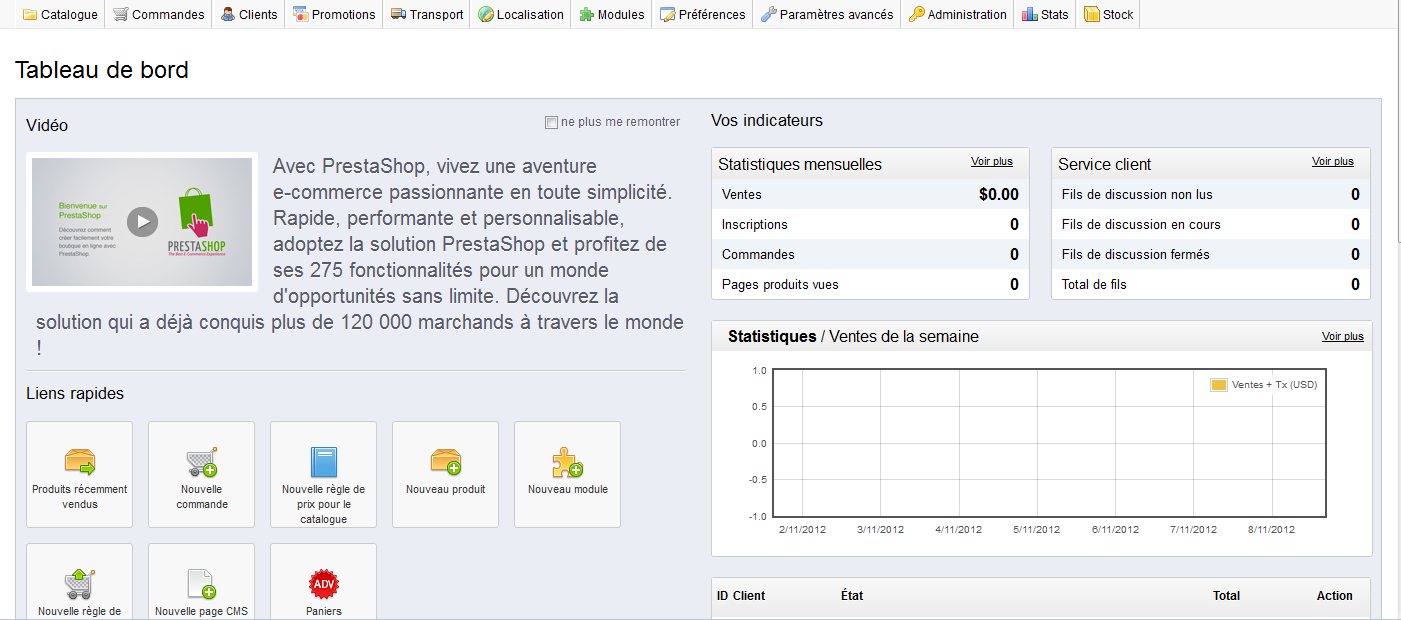Click the Produits récemment vendus quick link icon
This screenshot has width=1401, height=620.
click(x=79, y=462)
